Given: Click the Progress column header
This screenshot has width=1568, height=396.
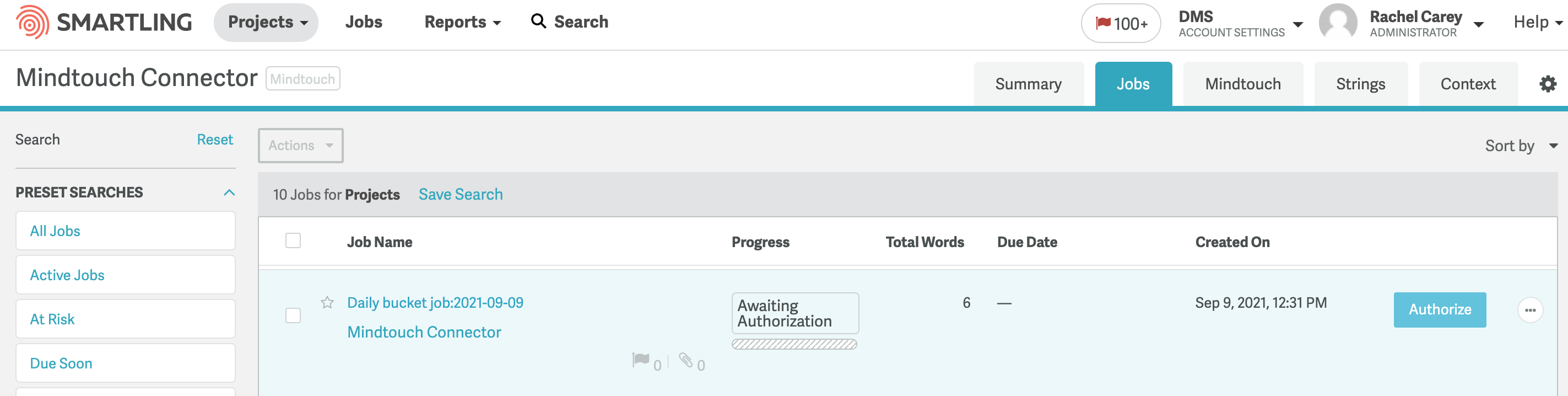Looking at the screenshot, I should (760, 242).
